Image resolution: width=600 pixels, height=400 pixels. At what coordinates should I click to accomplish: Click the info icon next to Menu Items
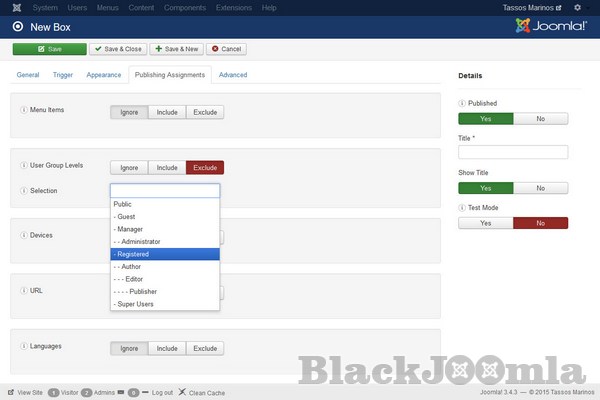tap(23, 109)
